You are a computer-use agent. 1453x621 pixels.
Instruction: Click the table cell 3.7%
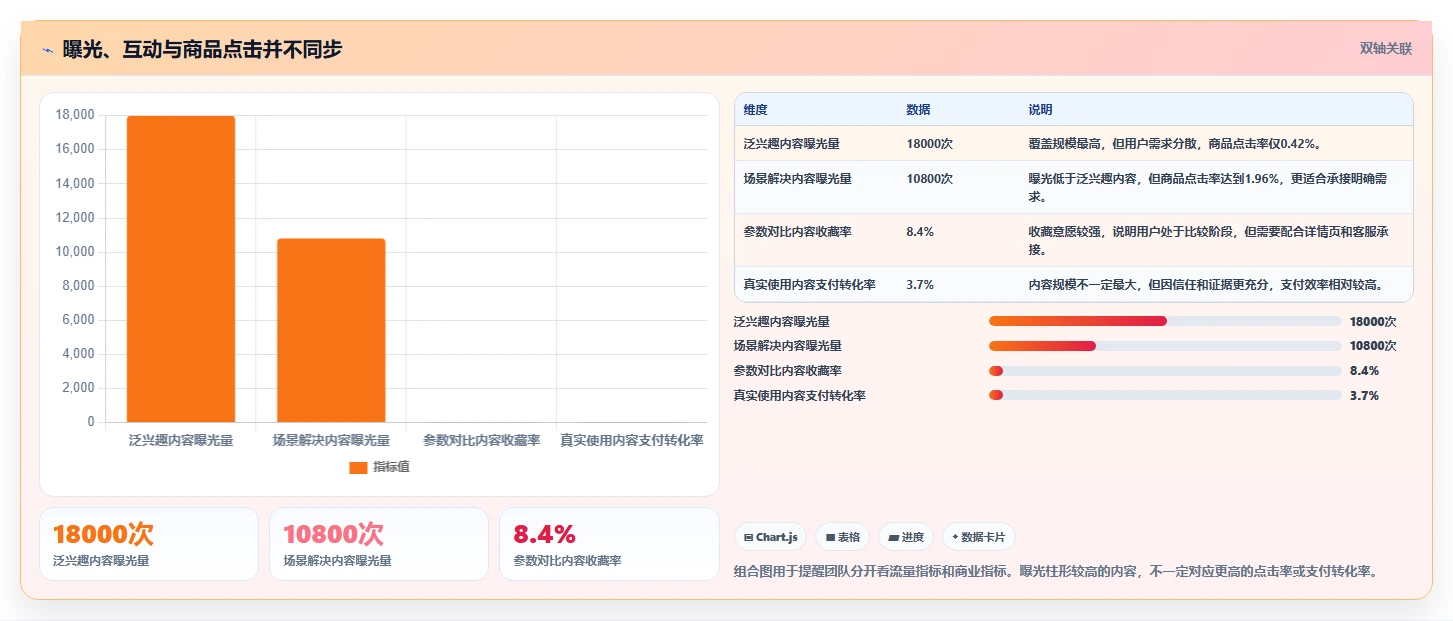920,285
